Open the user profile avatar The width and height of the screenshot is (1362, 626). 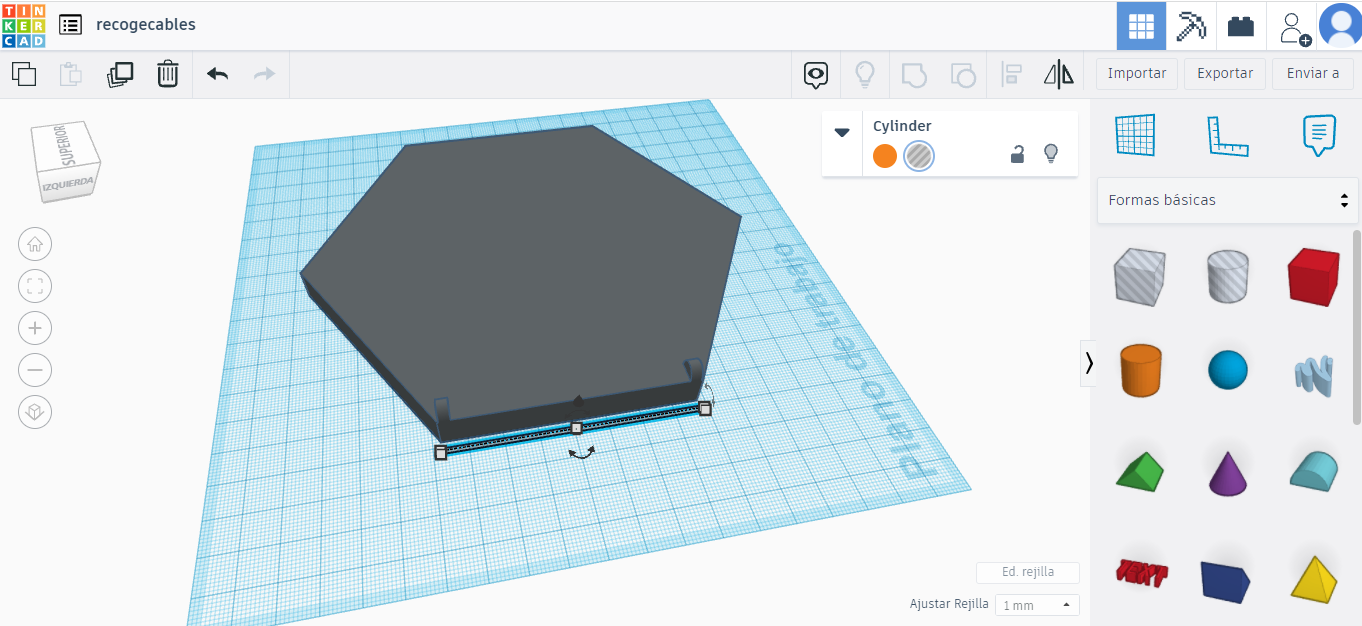pos(1340,26)
